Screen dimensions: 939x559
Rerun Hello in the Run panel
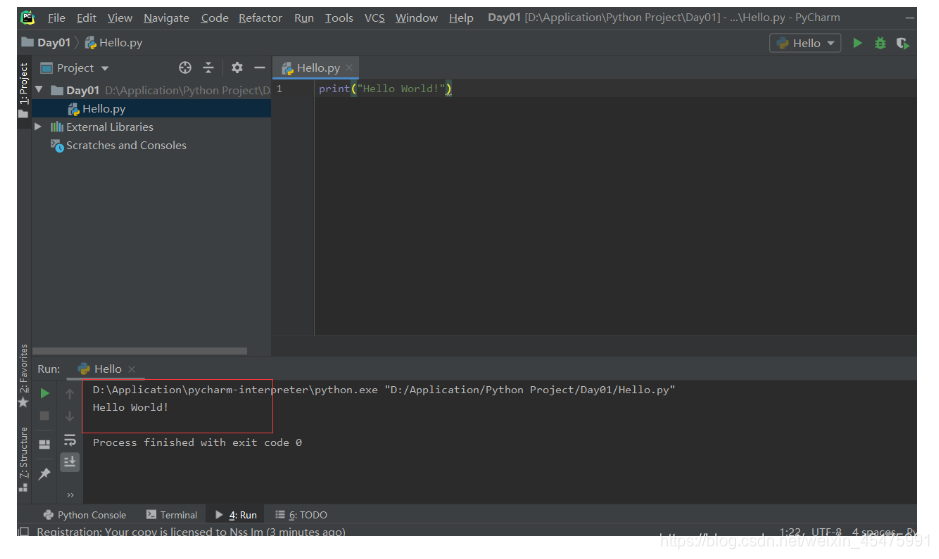pyautogui.click(x=45, y=394)
